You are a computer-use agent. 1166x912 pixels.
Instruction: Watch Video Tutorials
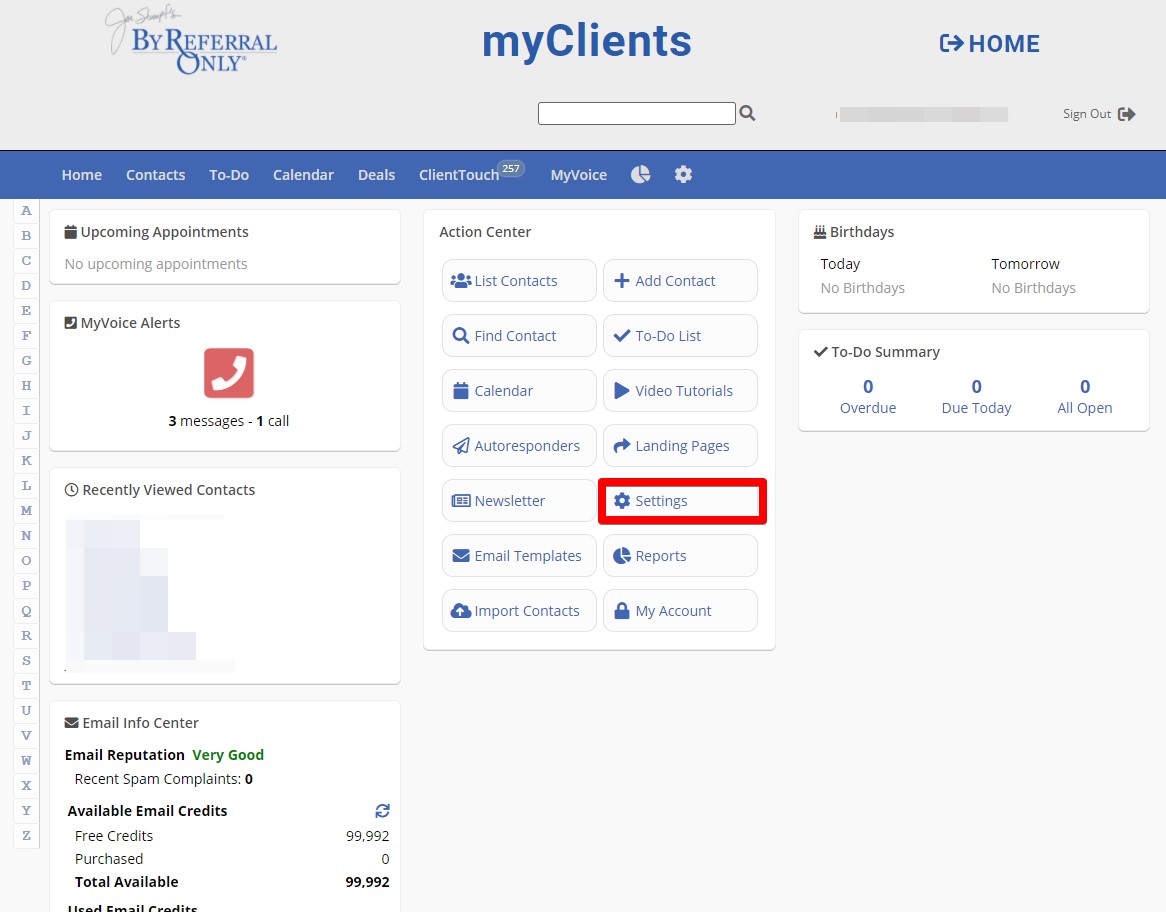point(680,391)
